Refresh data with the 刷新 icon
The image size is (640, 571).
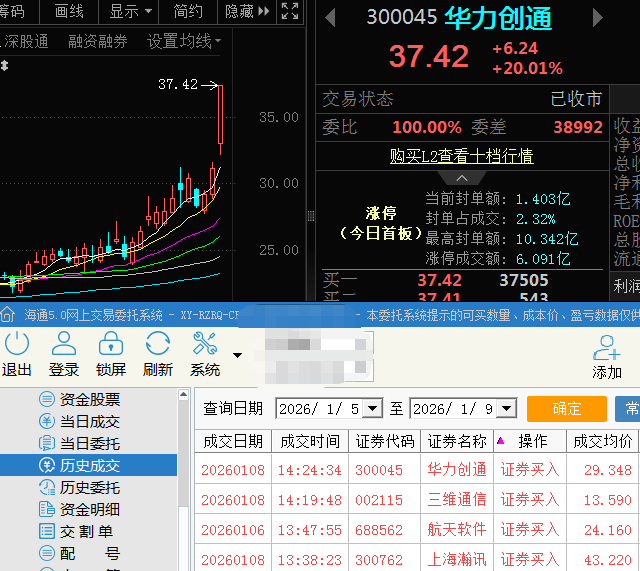(x=158, y=344)
